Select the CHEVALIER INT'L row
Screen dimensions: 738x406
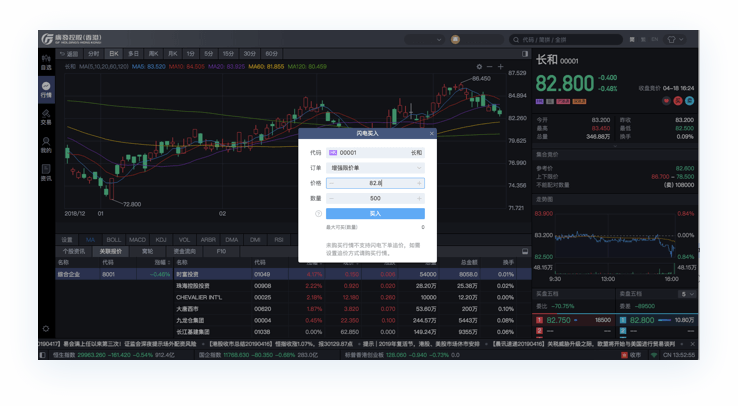click(353, 297)
